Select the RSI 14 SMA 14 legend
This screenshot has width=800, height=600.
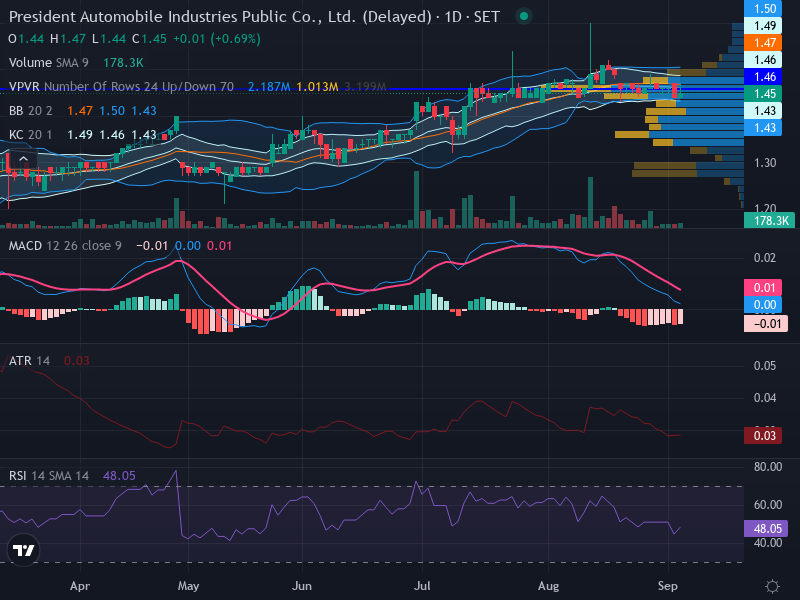[x=48, y=476]
